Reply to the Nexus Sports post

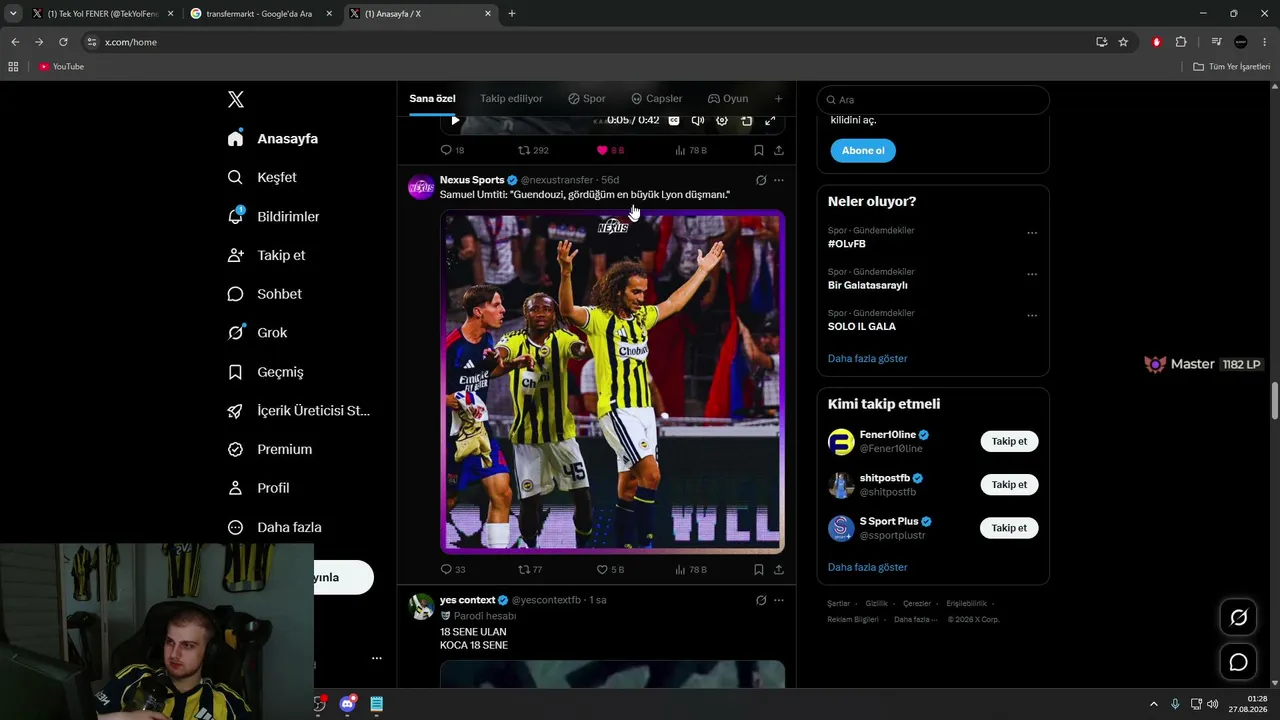(x=453, y=569)
